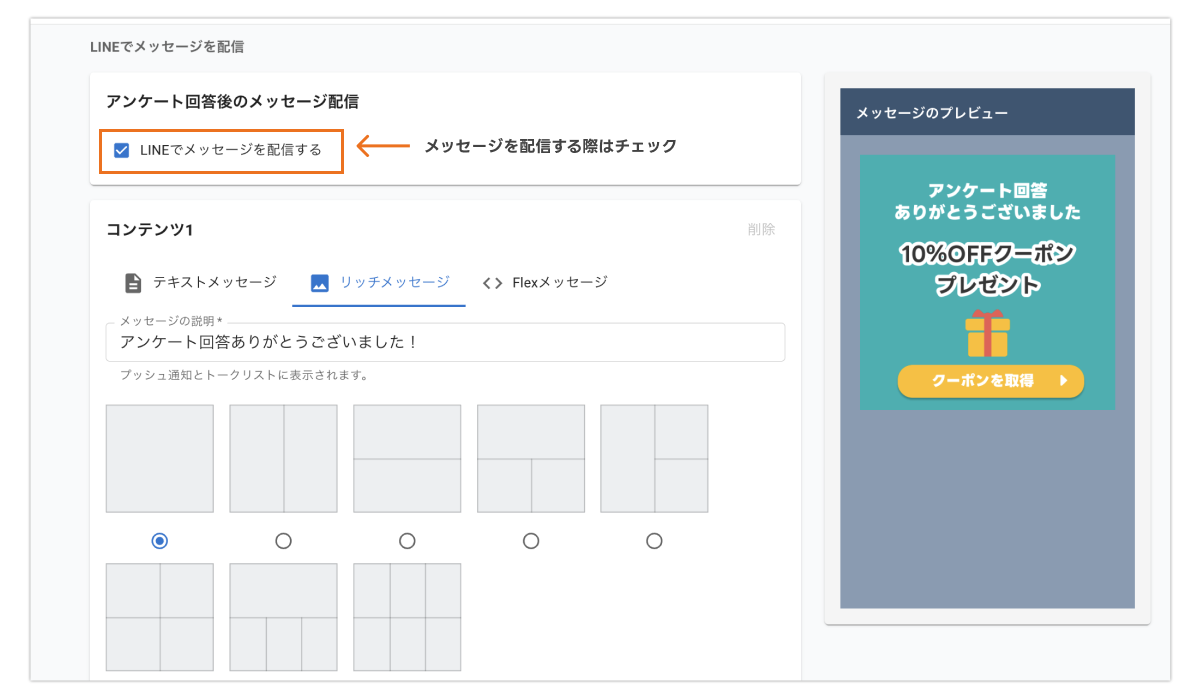Click the LINEでメッセージを配信 page title
Image resolution: width=1200 pixels, height=699 pixels.
(x=167, y=46)
